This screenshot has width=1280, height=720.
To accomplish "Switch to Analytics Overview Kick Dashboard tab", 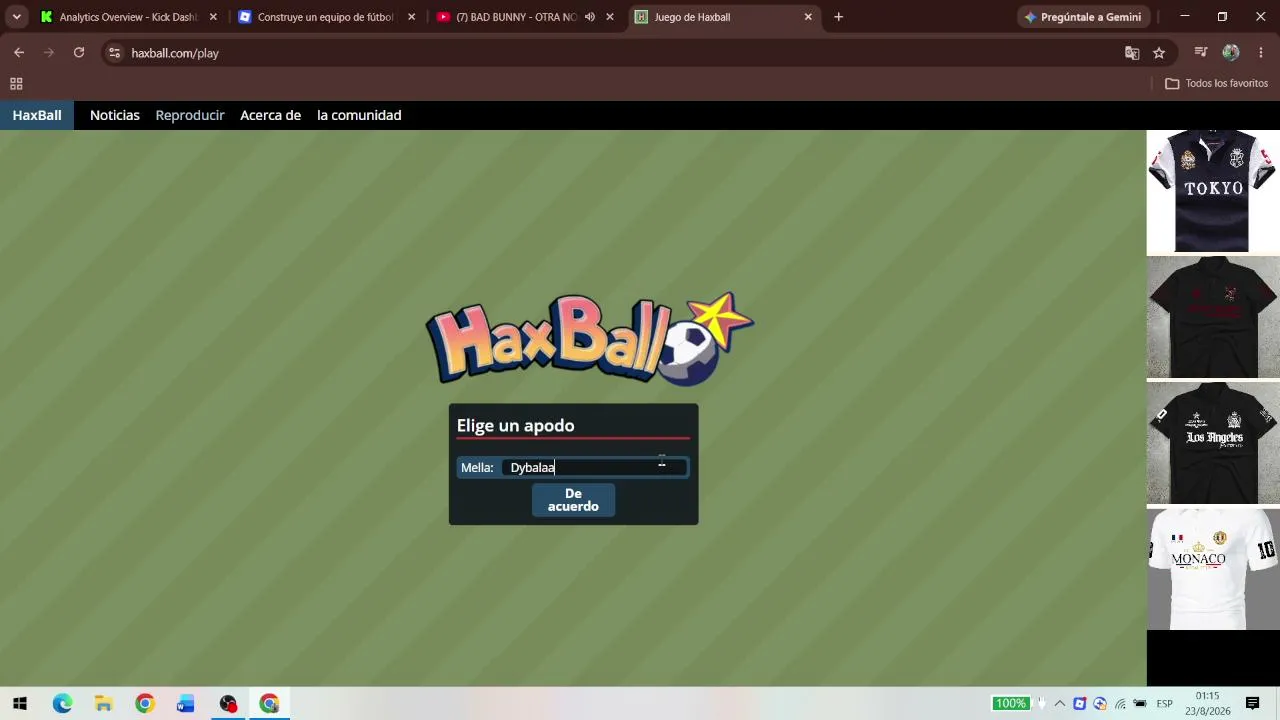I will point(127,17).
